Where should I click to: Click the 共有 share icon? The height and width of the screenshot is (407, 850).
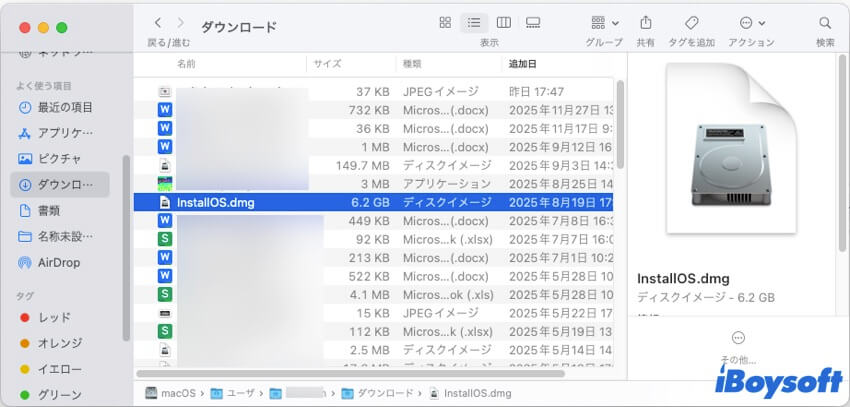645,23
